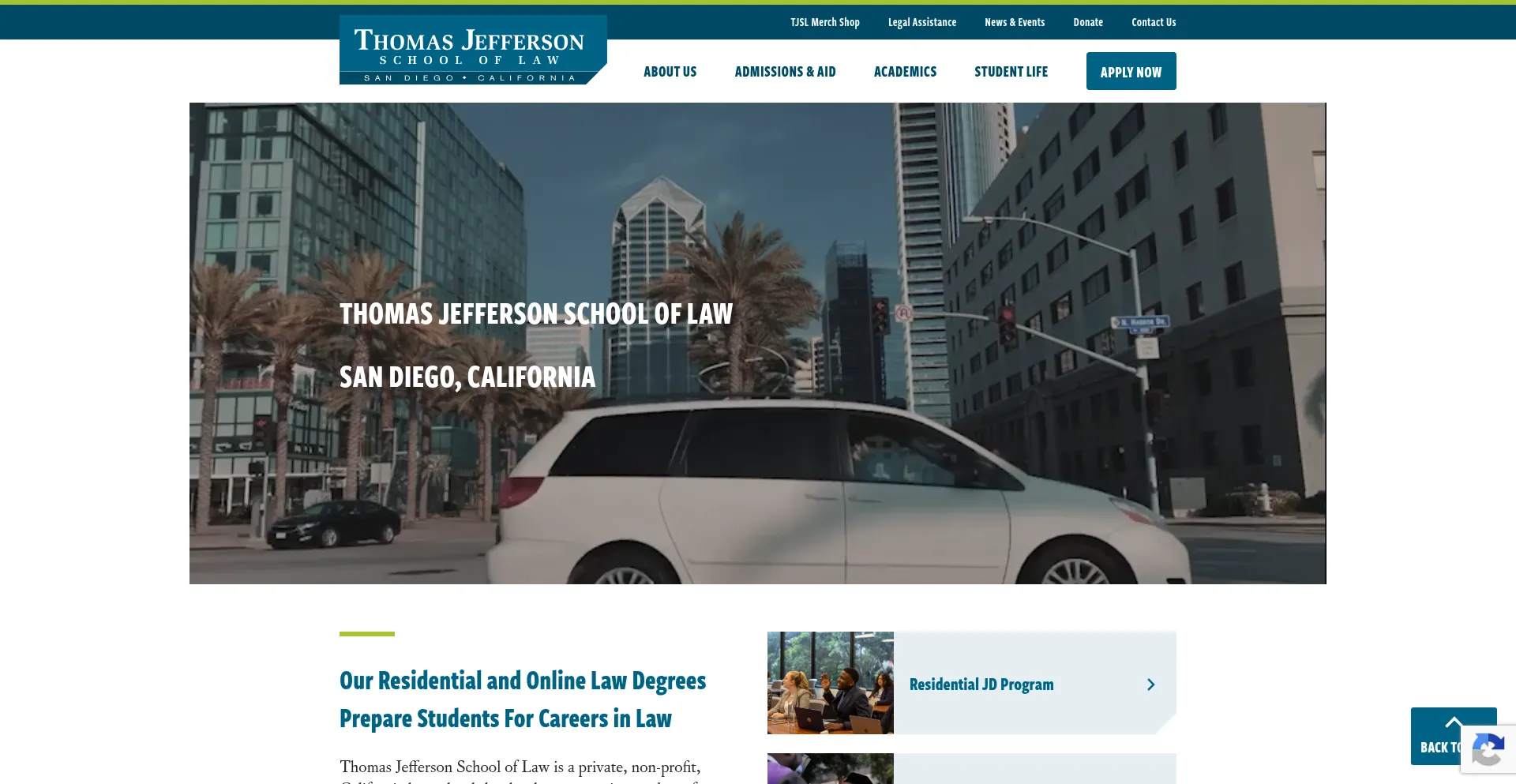The width and height of the screenshot is (1516, 784).
Task: Open the Student Life menu
Action: [1011, 72]
